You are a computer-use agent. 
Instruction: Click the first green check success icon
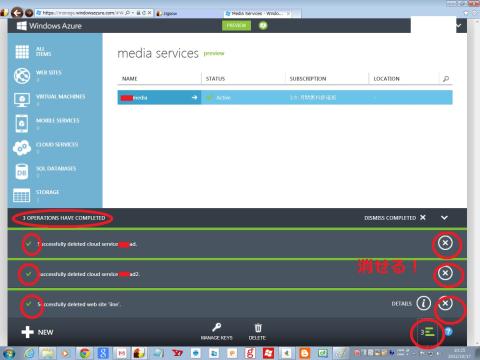pos(29,244)
